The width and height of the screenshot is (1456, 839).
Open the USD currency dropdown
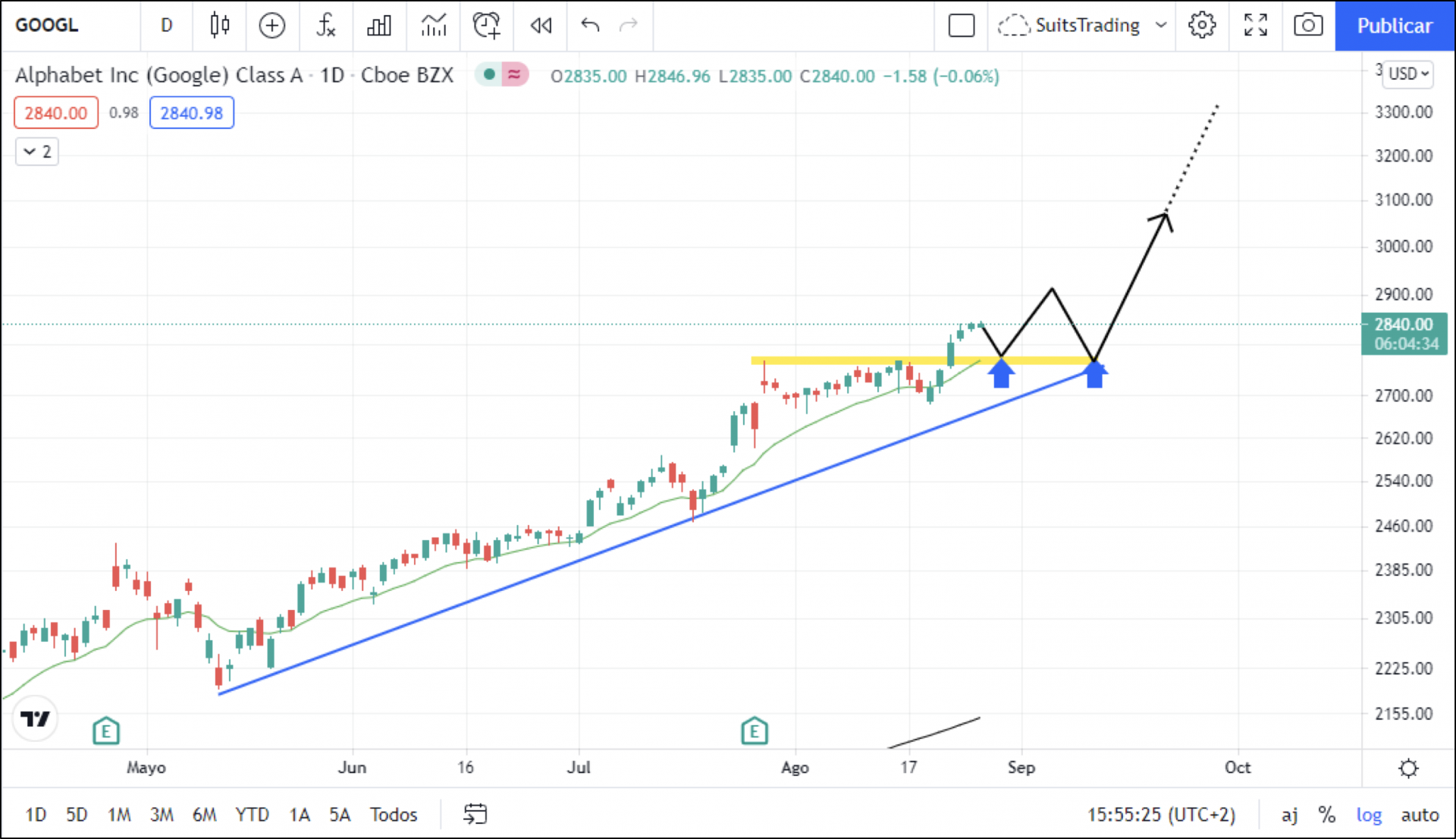1408,74
